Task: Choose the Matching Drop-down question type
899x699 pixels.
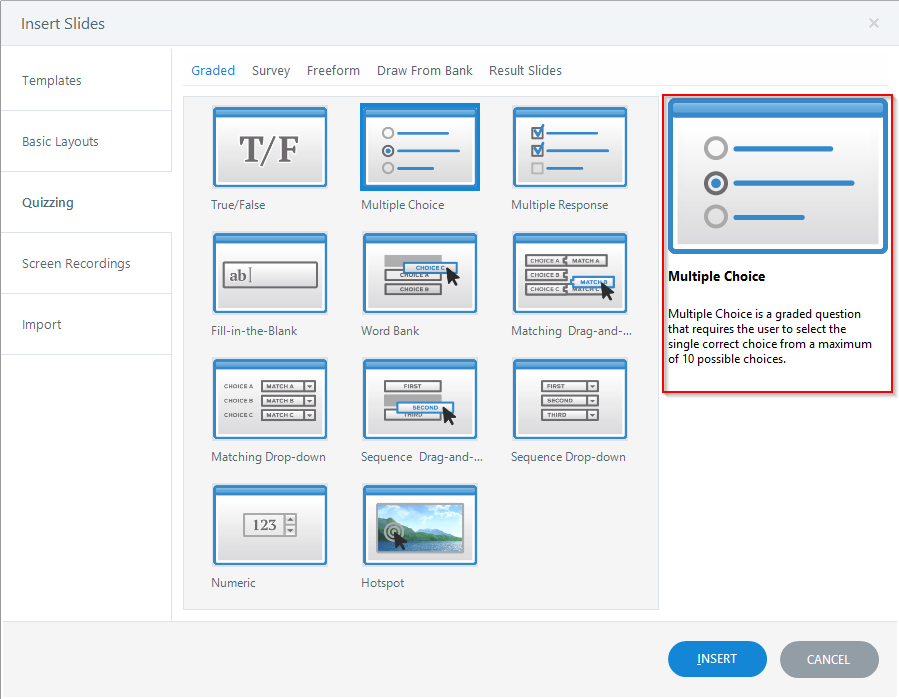Action: tap(269, 399)
